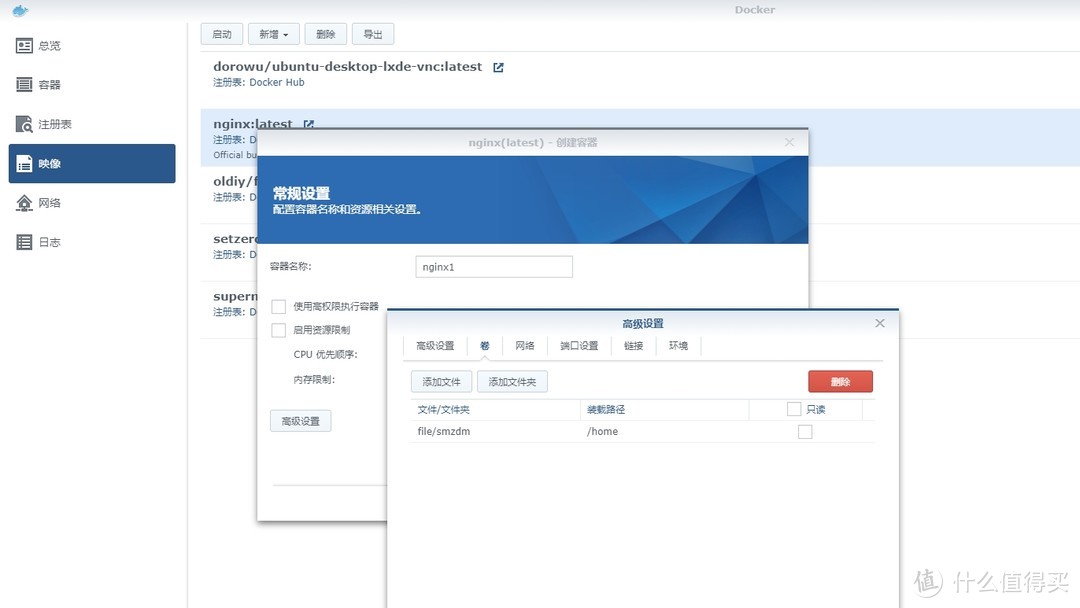Screen dimensions: 1080x608
Task: Select the Image (映像) sidebar section
Action: [92, 163]
